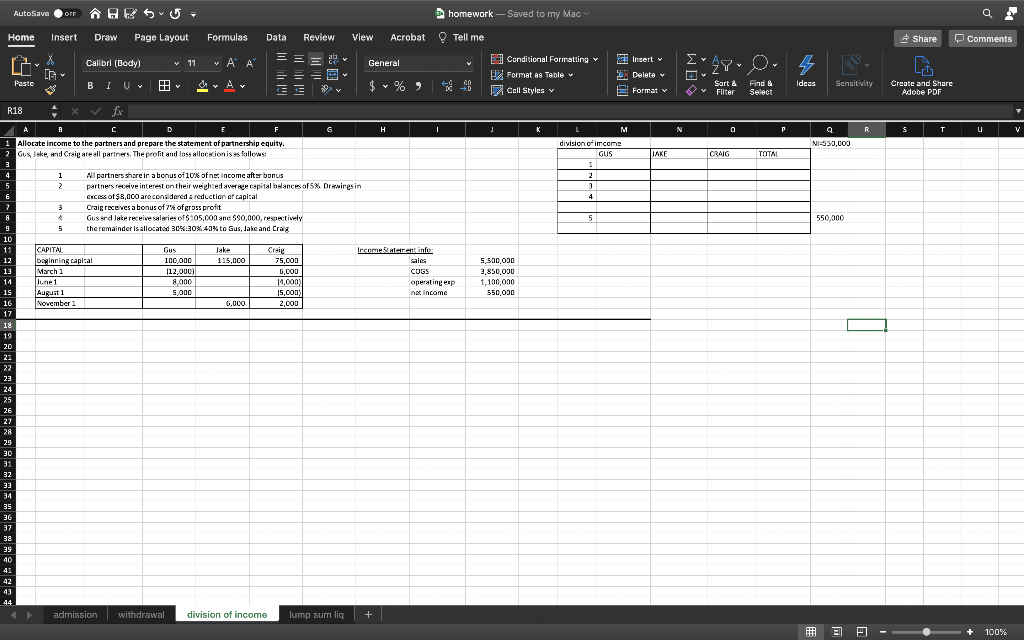Click the search magnifier in title bar
Screen dimensions: 1024x640
(987, 14)
